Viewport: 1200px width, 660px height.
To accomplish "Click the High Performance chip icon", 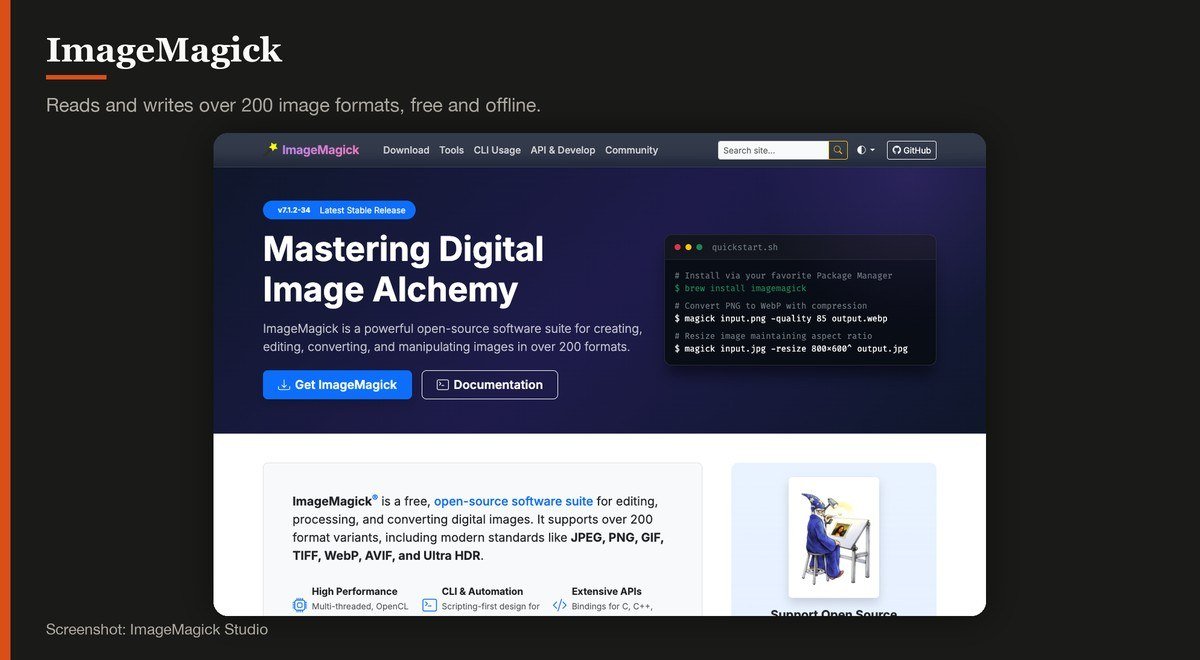I will [x=300, y=605].
